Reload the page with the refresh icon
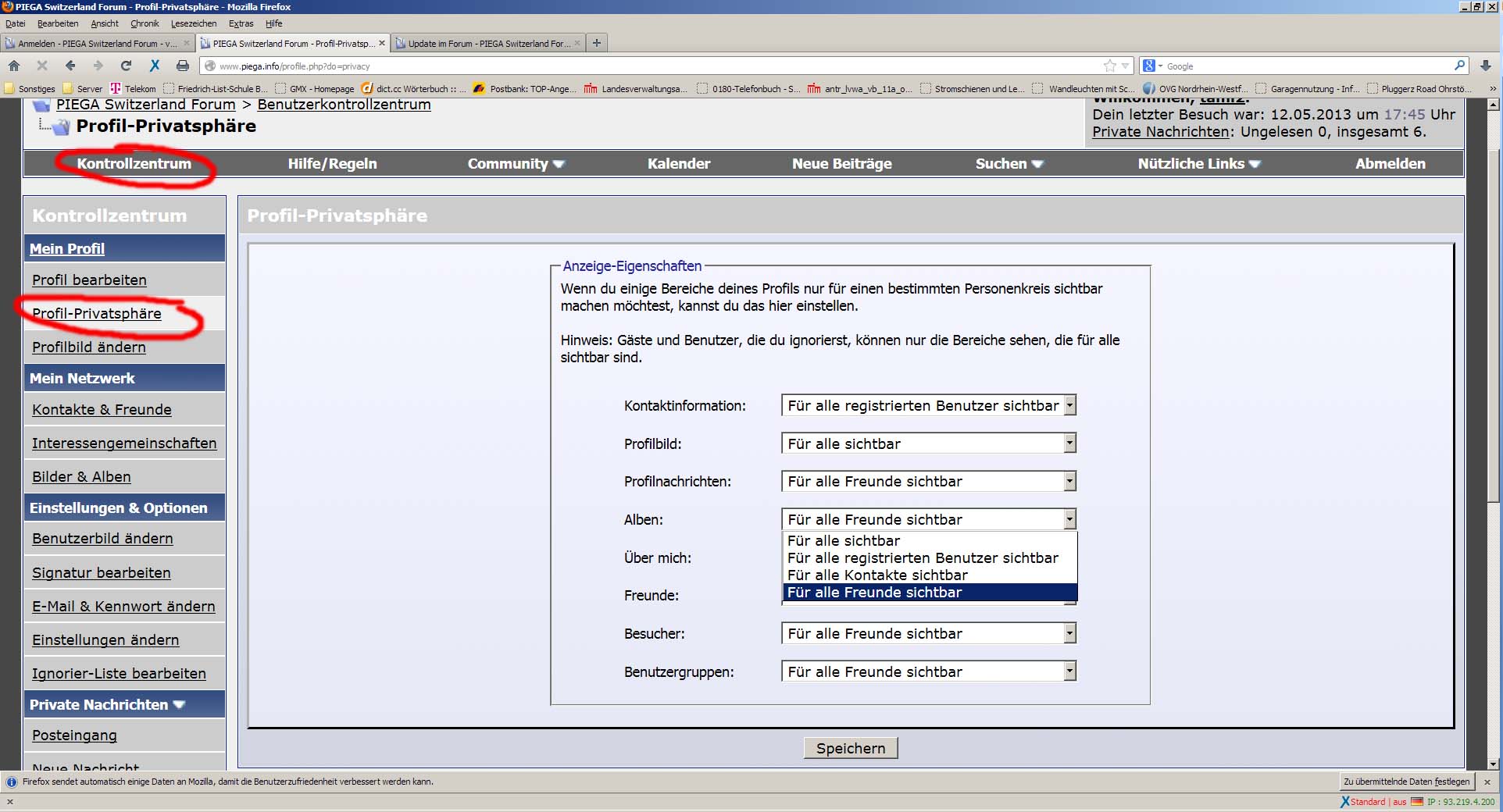The width and height of the screenshot is (1503, 812). point(126,66)
